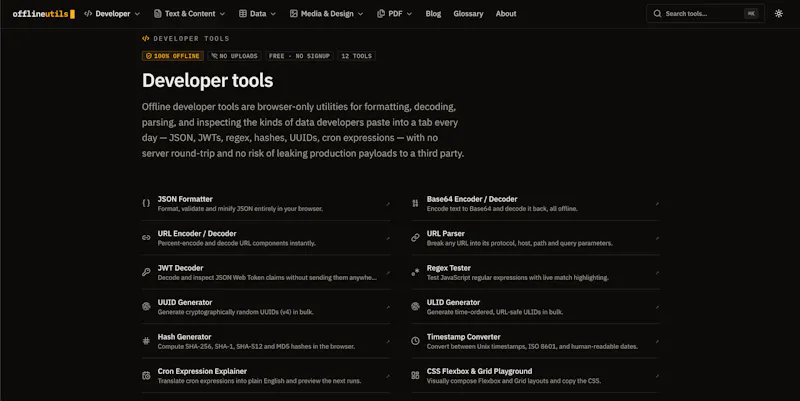Open the Regex Tester tool

[535, 272]
